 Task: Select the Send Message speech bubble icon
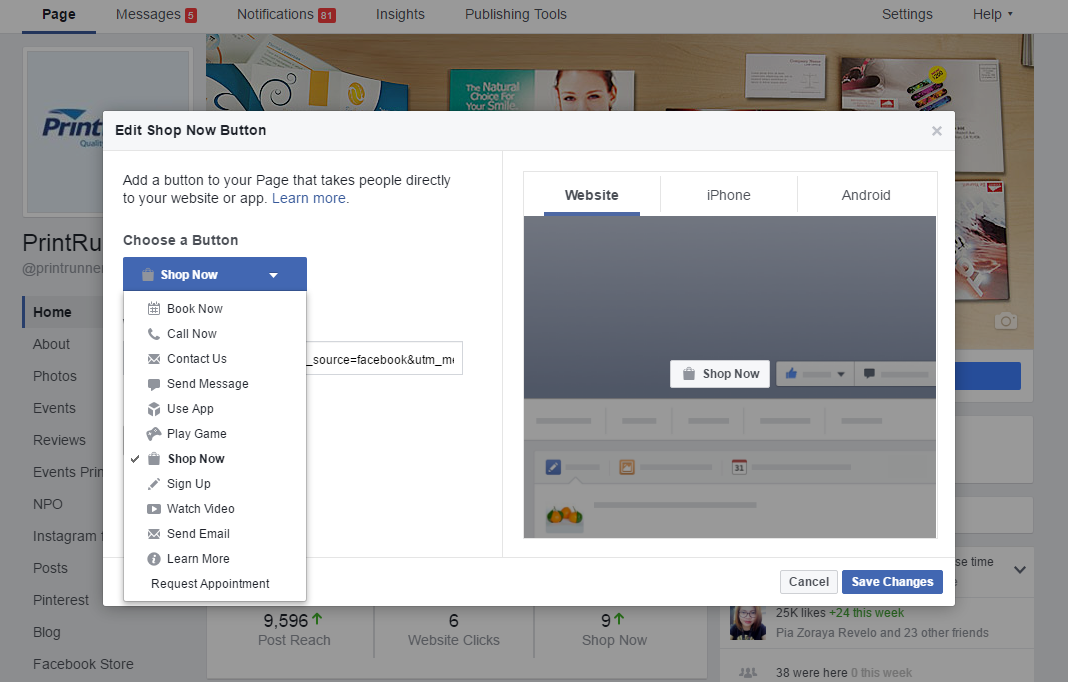[154, 384]
